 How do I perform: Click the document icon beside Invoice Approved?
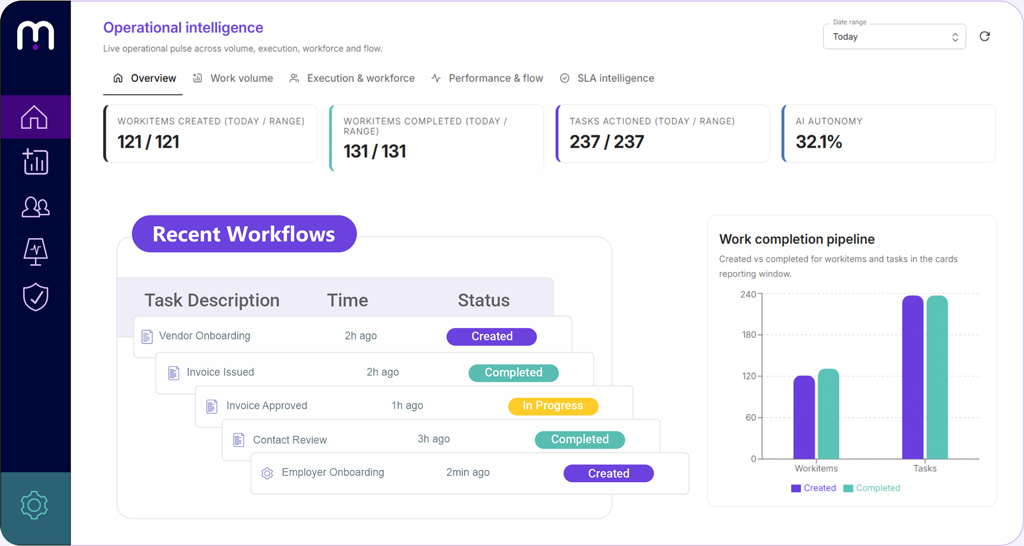pyautogui.click(x=212, y=406)
